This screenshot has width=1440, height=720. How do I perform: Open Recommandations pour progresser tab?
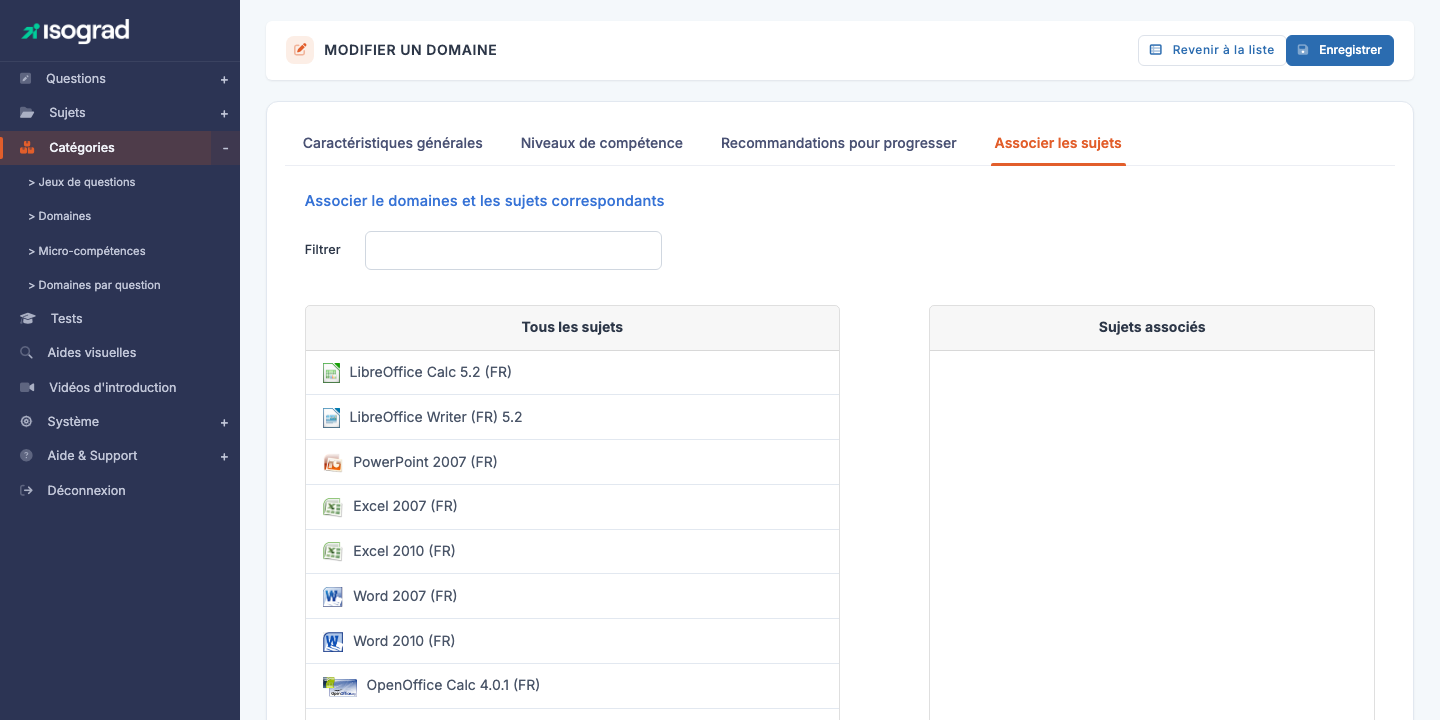pyautogui.click(x=839, y=143)
